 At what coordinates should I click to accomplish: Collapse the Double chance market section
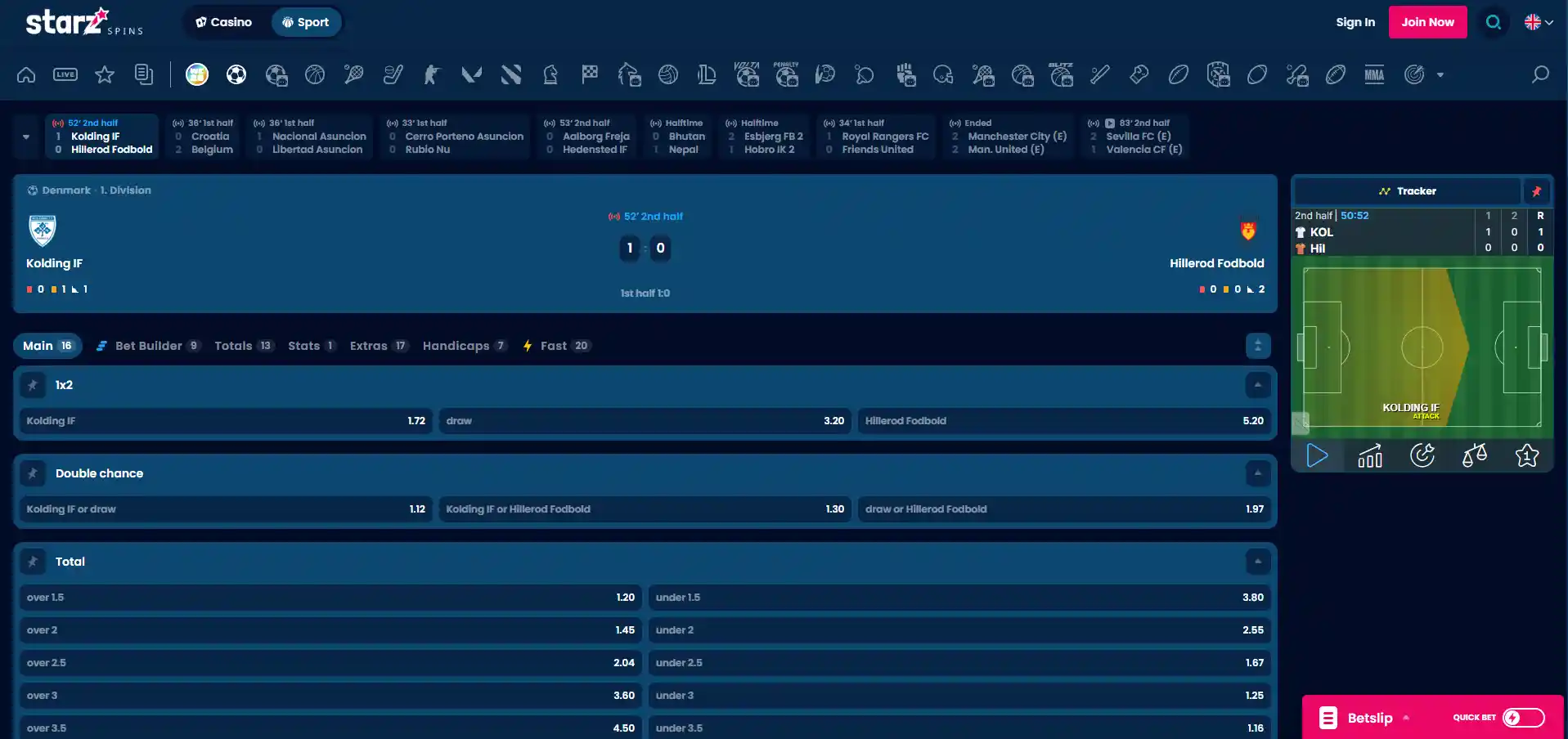click(x=1258, y=473)
